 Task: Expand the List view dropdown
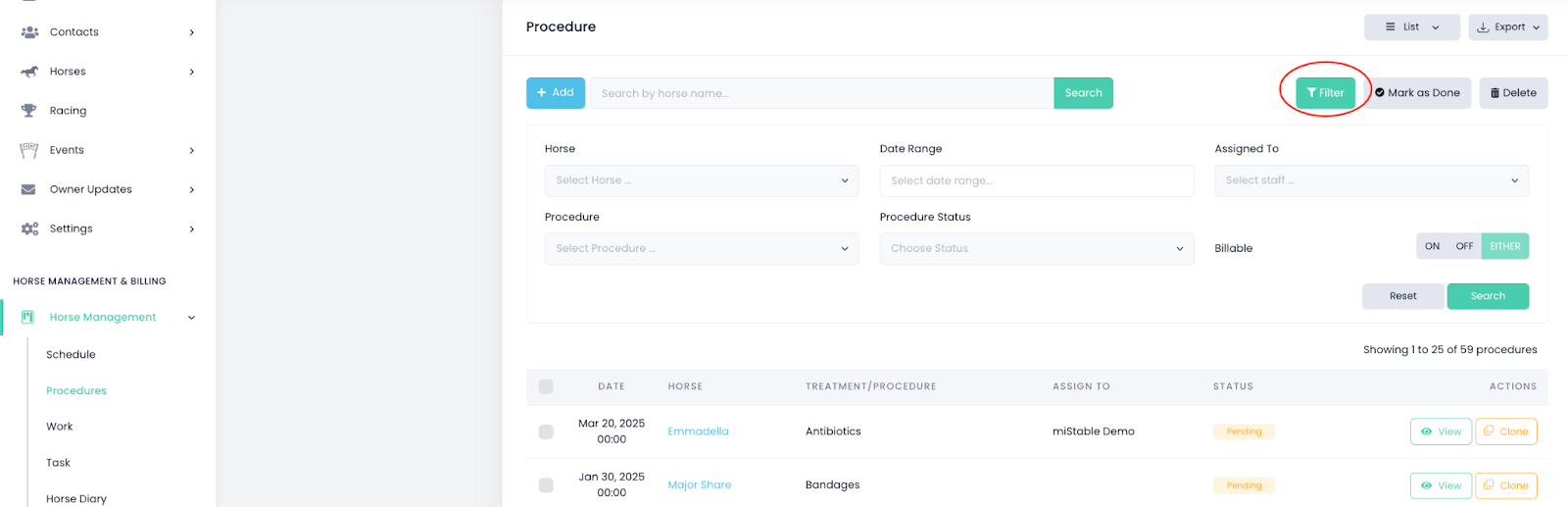tap(1411, 27)
